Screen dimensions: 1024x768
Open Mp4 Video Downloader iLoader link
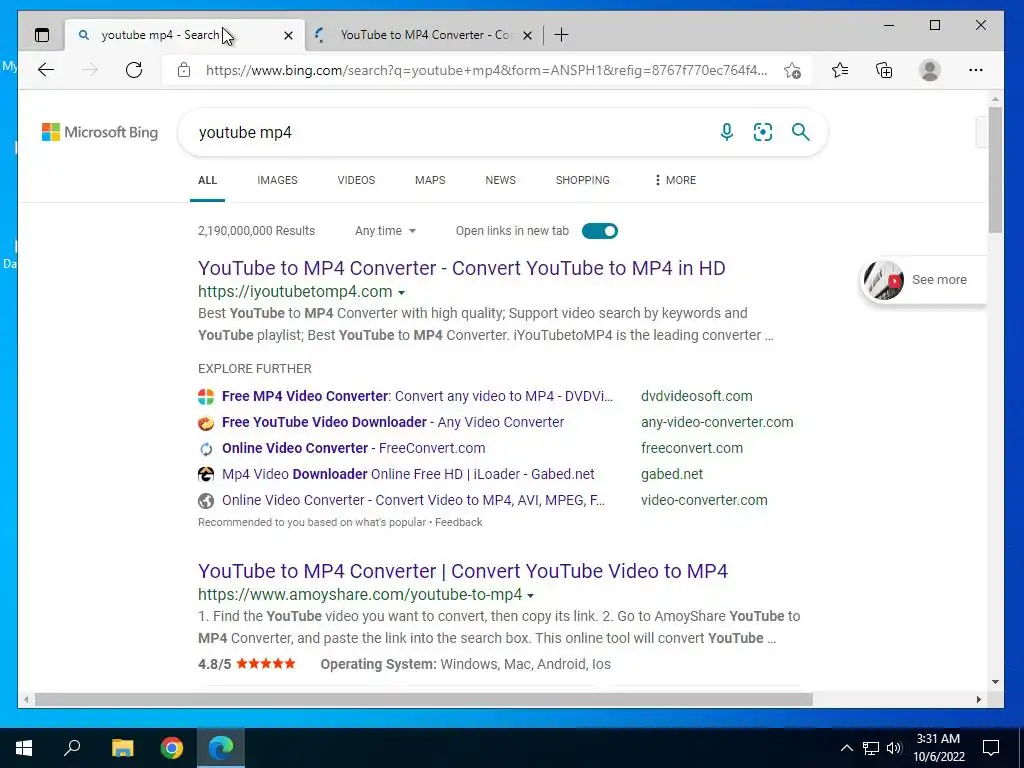[x=408, y=474]
